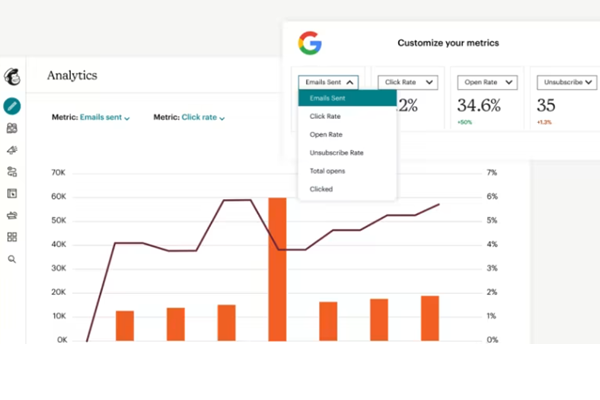The image size is (600, 400).
Task: Select the pencil Create icon in sidebar
Action: coord(12,105)
